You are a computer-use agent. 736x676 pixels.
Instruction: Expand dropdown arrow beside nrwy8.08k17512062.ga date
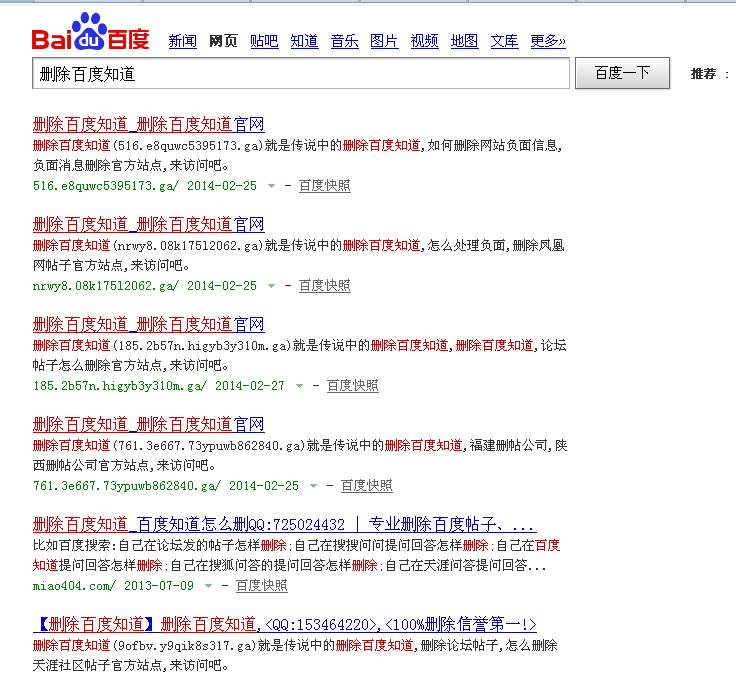[x=271, y=286]
